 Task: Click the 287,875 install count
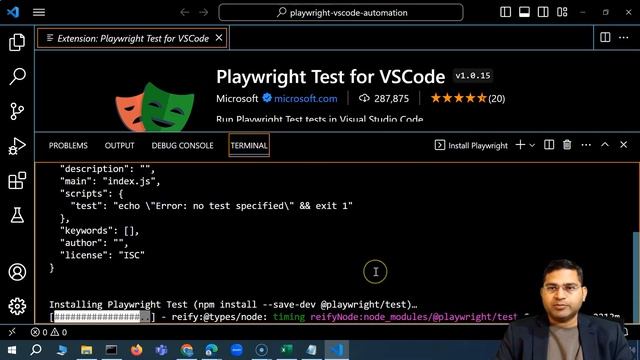[x=384, y=98]
